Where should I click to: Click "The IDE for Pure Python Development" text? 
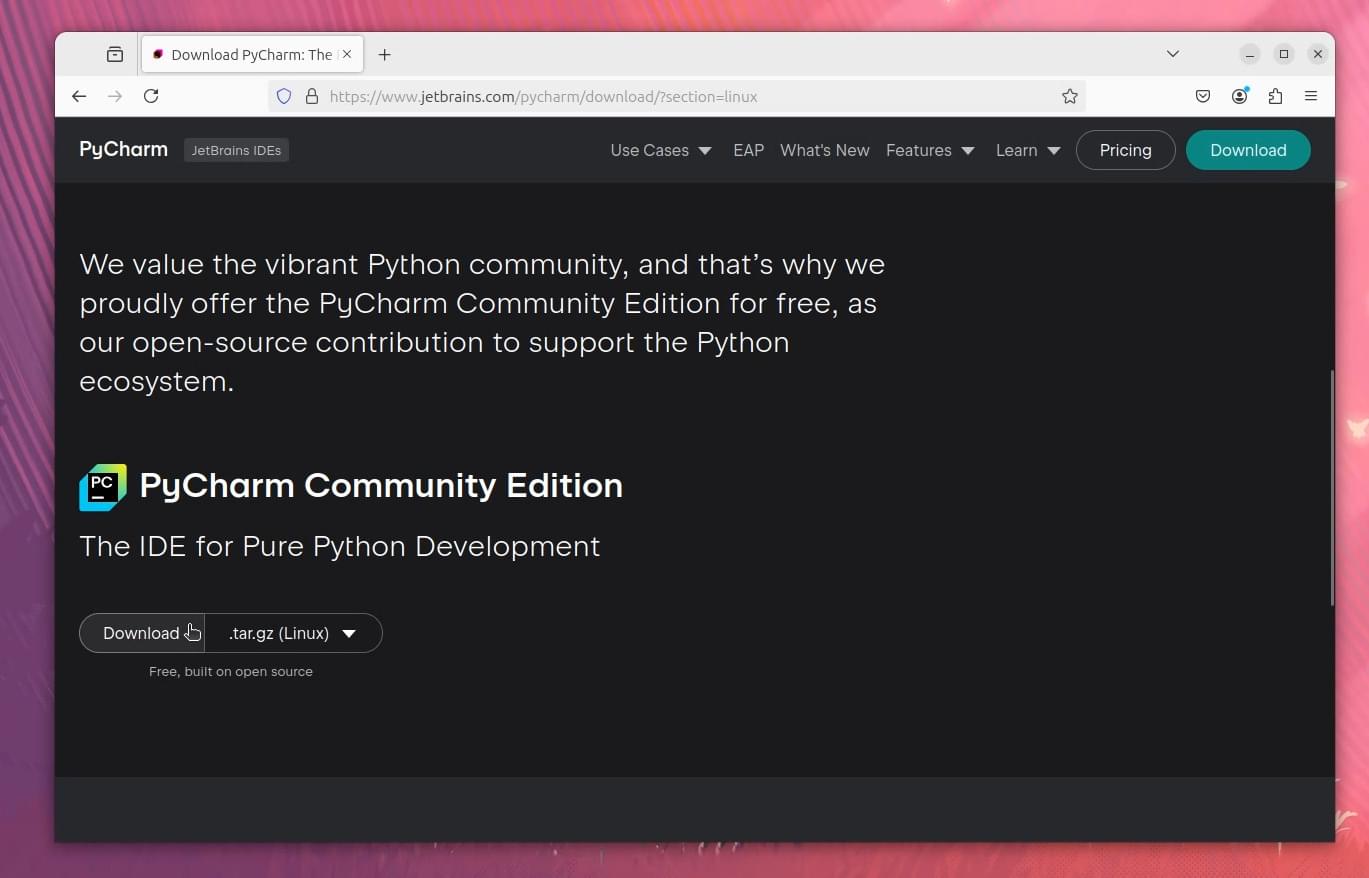coord(340,546)
